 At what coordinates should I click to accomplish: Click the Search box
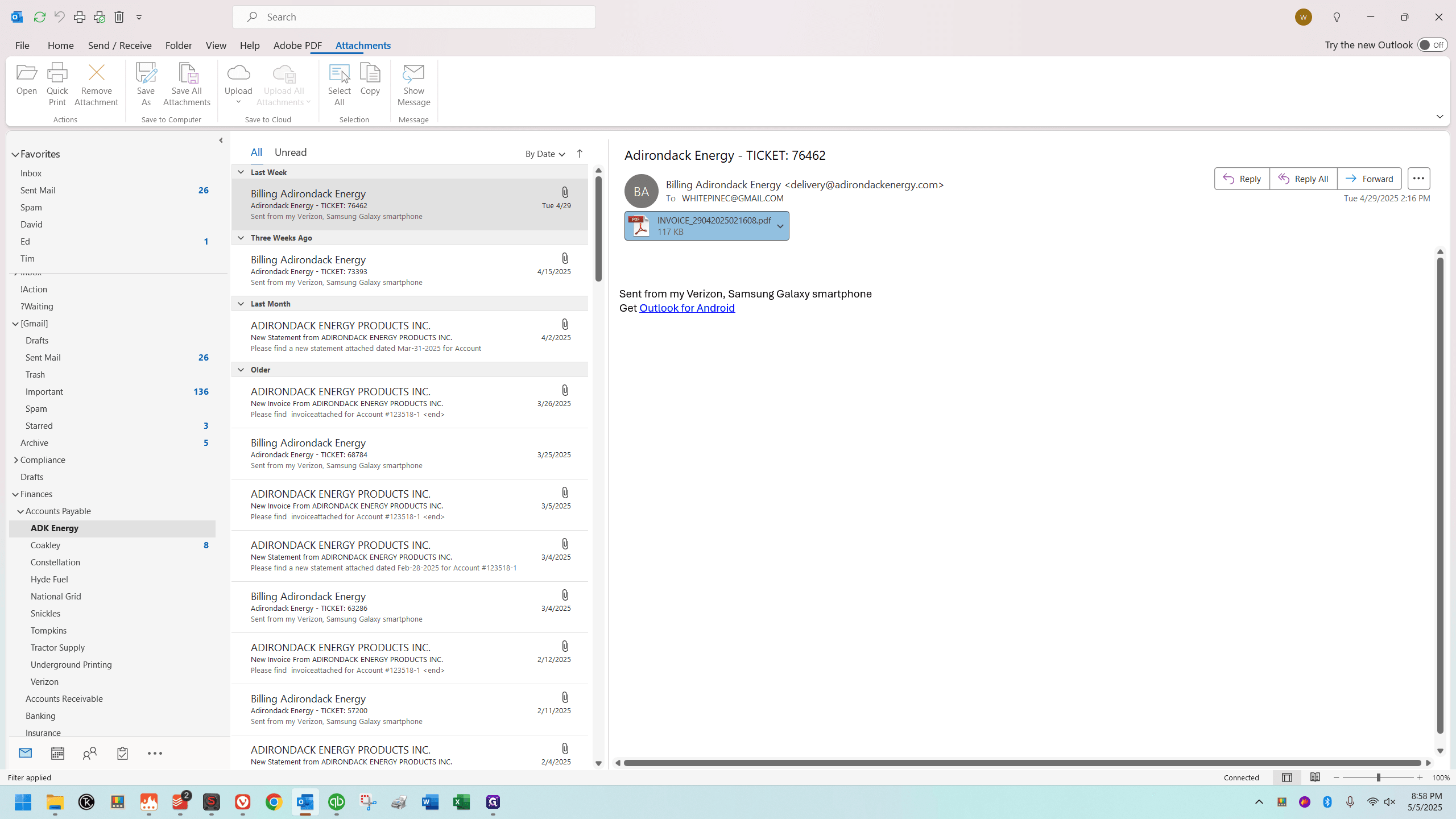tap(414, 17)
